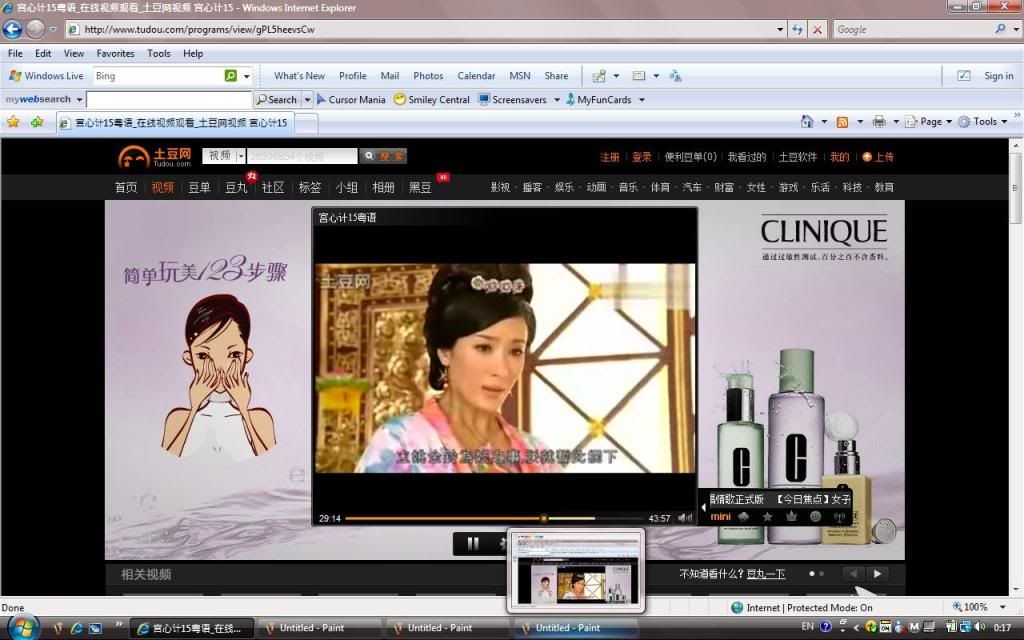Click inside the browser address bar
1024x640 pixels.
click(x=400, y=29)
